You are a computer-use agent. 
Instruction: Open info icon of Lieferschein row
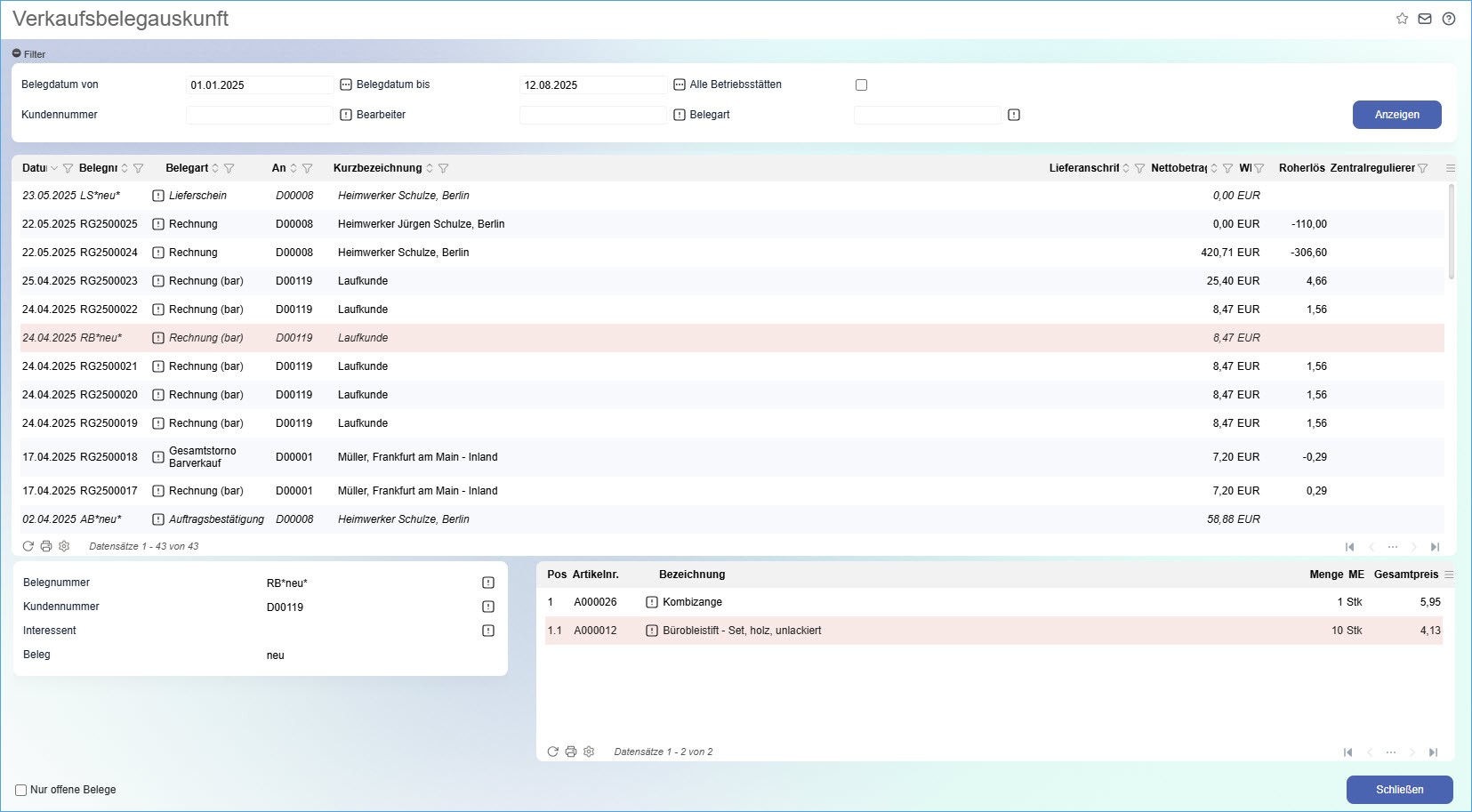click(158, 196)
